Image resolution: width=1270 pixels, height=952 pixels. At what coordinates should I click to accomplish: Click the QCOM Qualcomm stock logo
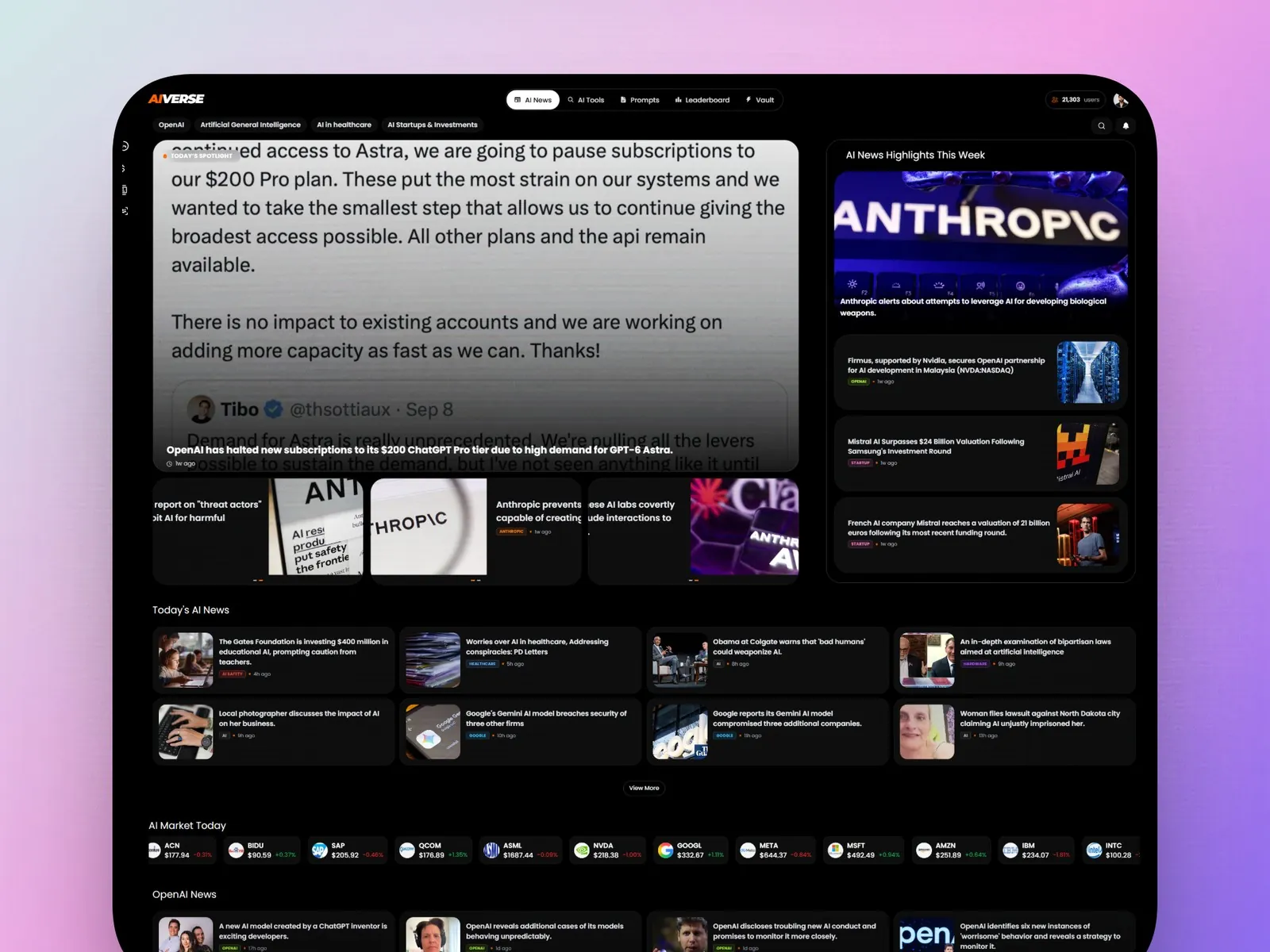coord(407,850)
